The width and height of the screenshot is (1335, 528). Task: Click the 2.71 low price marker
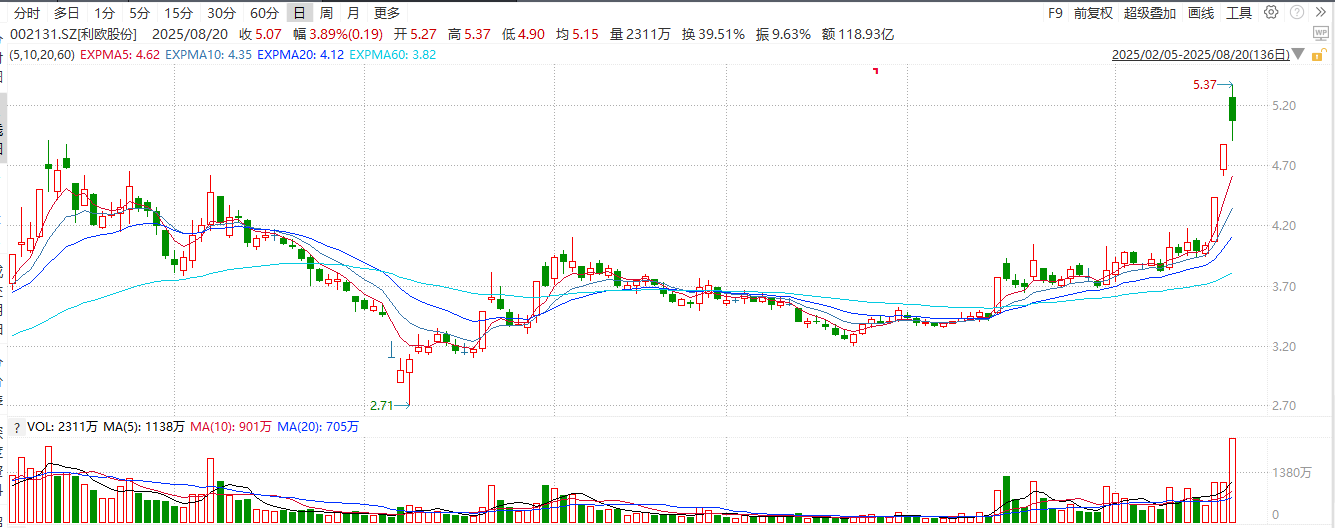pos(381,406)
